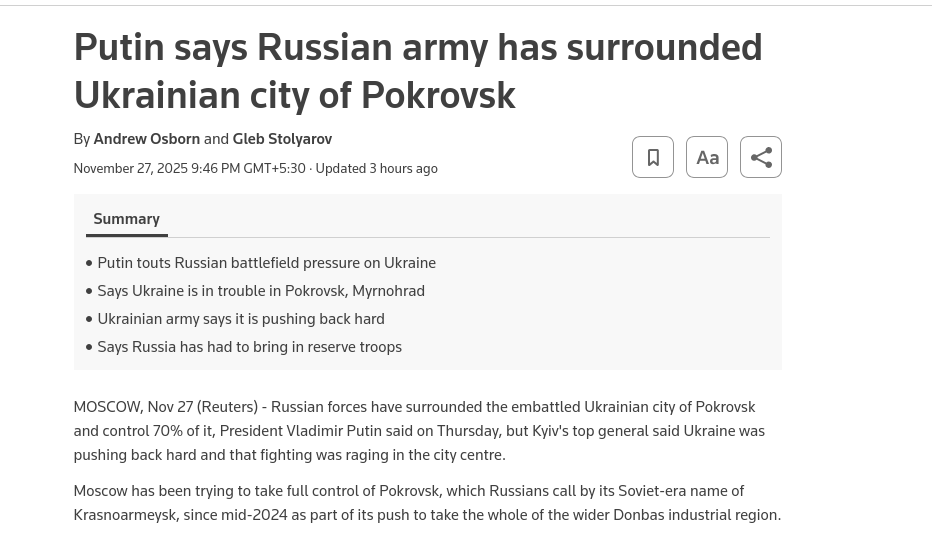Click the "MOSCOW, Nov 27 (Reuters)" dateline
The image size is (932, 539).
[x=165, y=407]
